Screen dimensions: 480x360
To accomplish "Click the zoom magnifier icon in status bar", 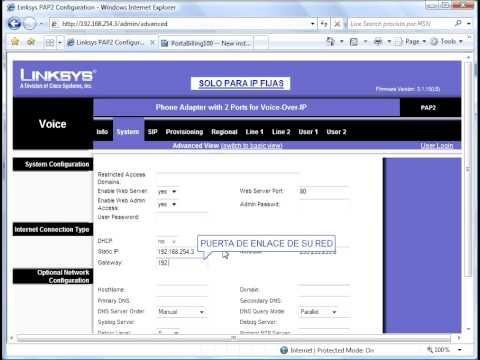I will pos(430,349).
